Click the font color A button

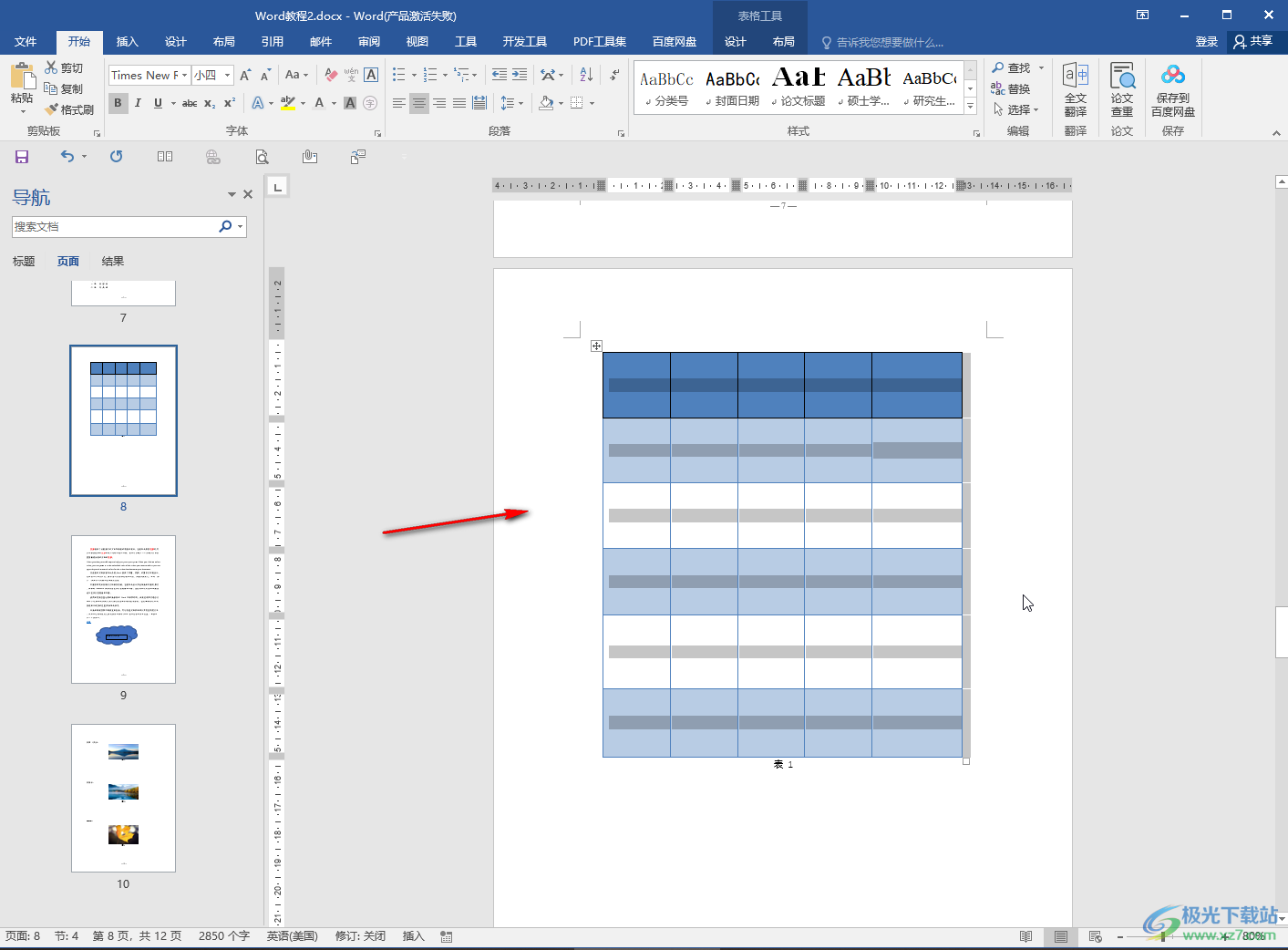tap(319, 103)
